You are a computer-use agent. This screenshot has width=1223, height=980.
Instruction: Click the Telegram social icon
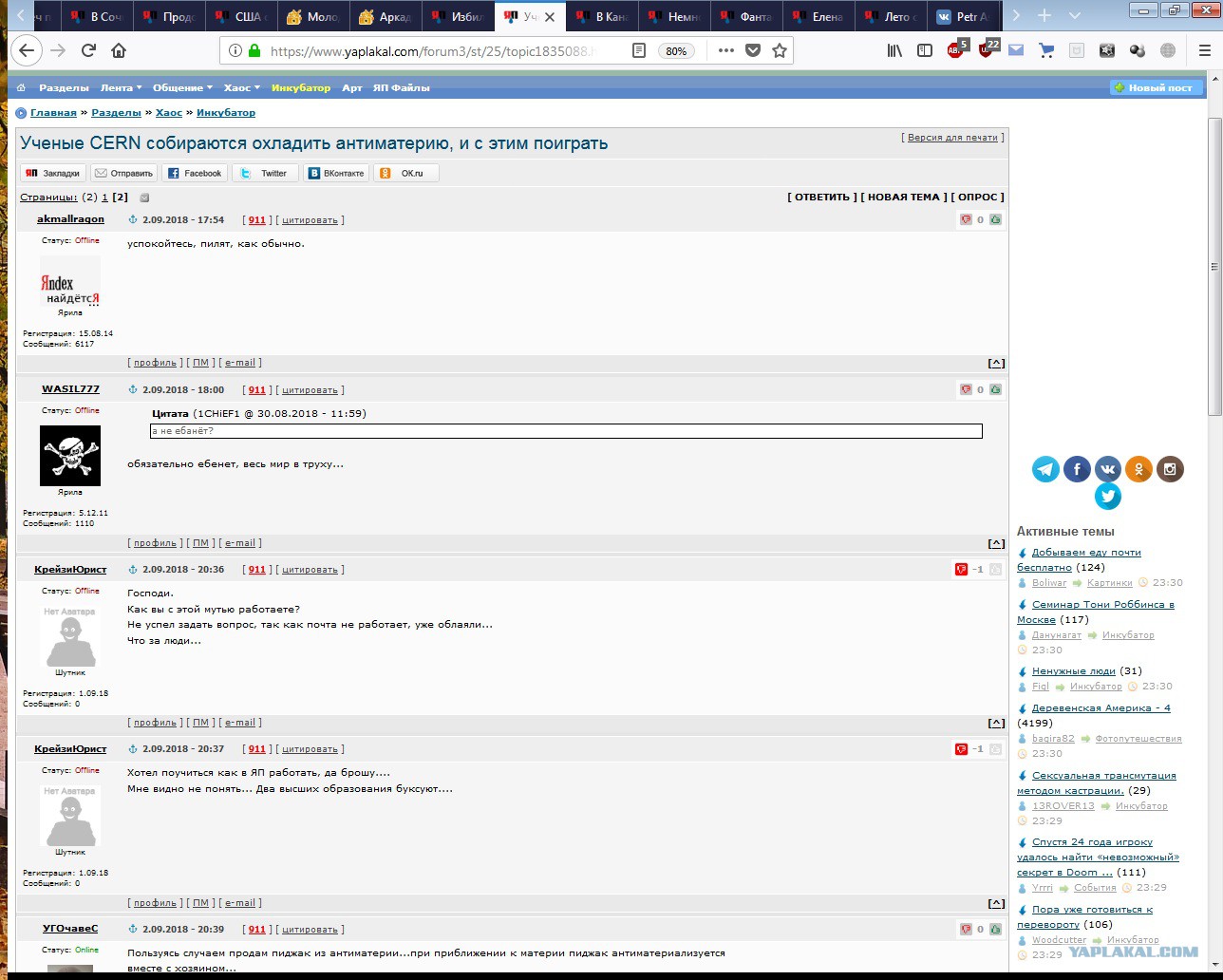click(1045, 469)
